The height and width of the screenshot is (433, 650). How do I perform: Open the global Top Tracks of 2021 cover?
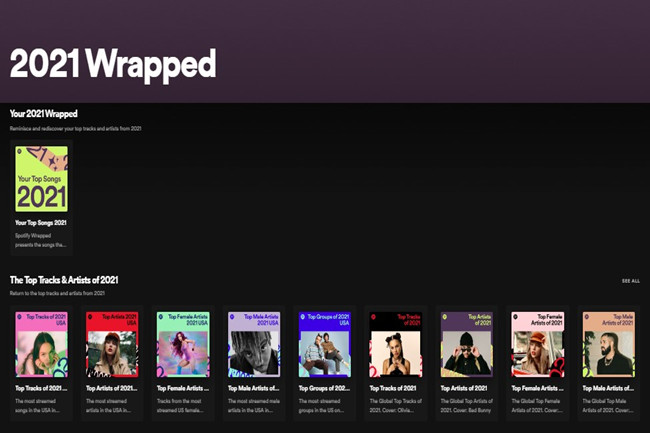click(395, 344)
